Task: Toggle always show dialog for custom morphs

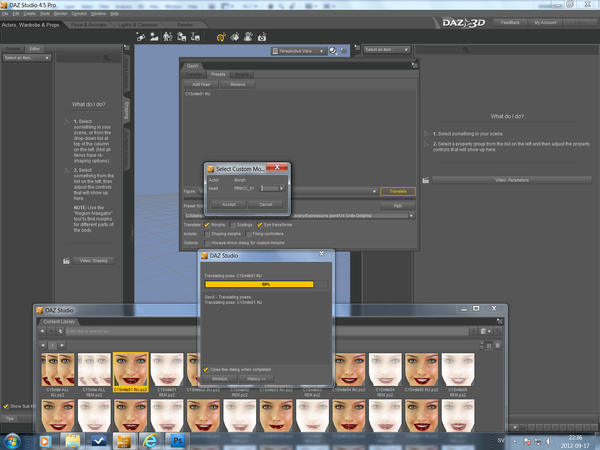Action: 207,243
